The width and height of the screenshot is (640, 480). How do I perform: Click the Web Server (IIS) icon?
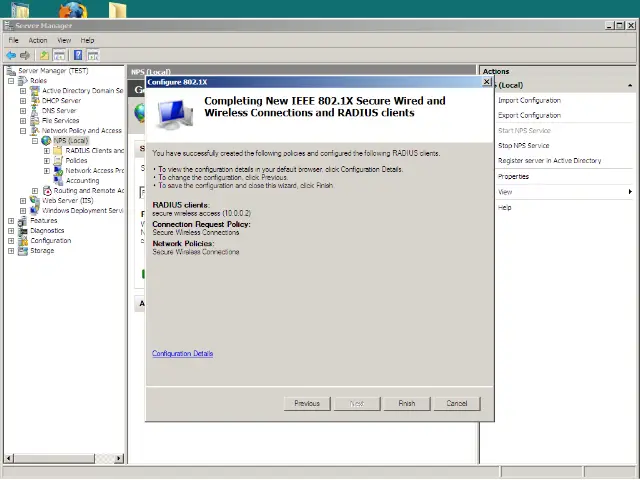(x=35, y=200)
